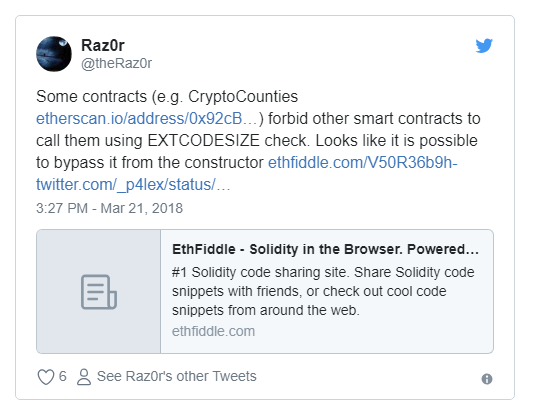The width and height of the screenshot is (544, 415).
Task: Select See Raz0r's other Tweets
Action: point(177,376)
